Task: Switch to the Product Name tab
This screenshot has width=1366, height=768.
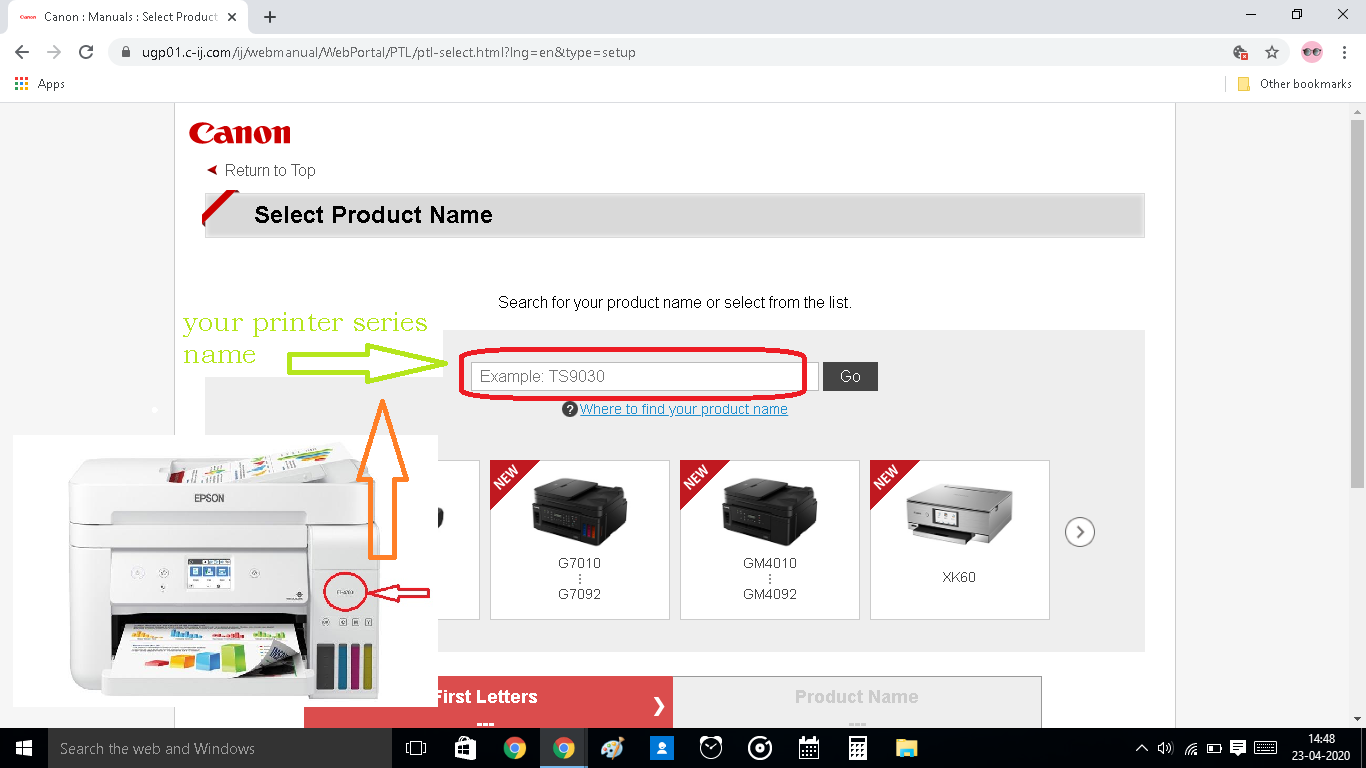Action: coord(857,703)
